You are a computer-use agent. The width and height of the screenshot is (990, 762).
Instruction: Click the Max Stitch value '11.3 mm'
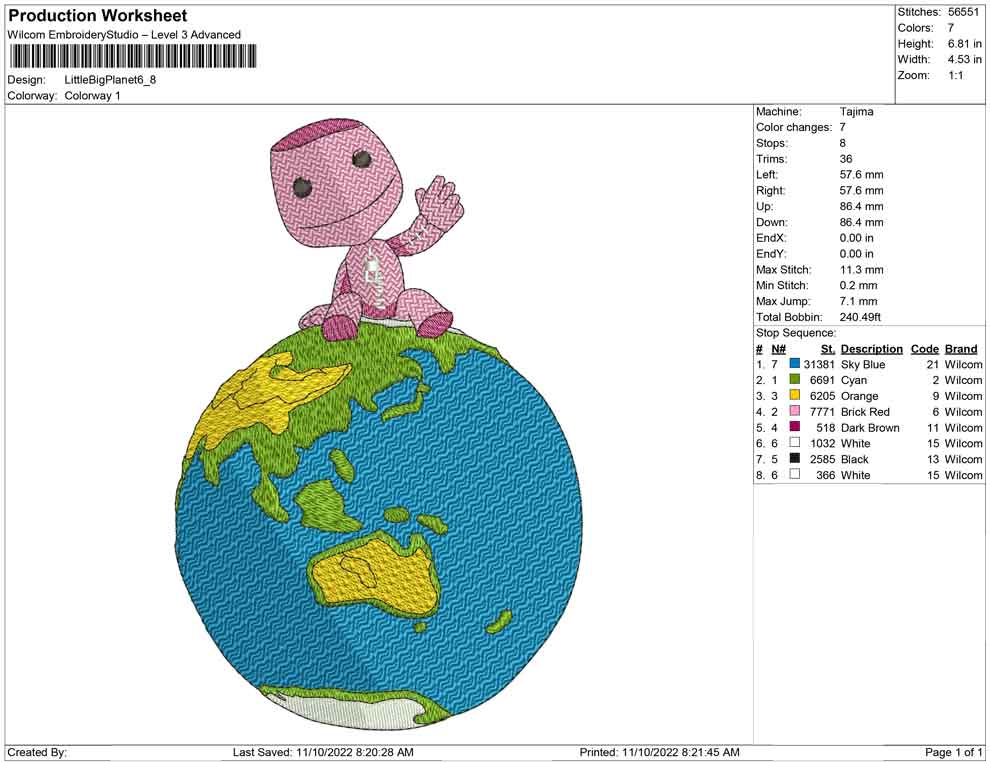[x=861, y=270]
